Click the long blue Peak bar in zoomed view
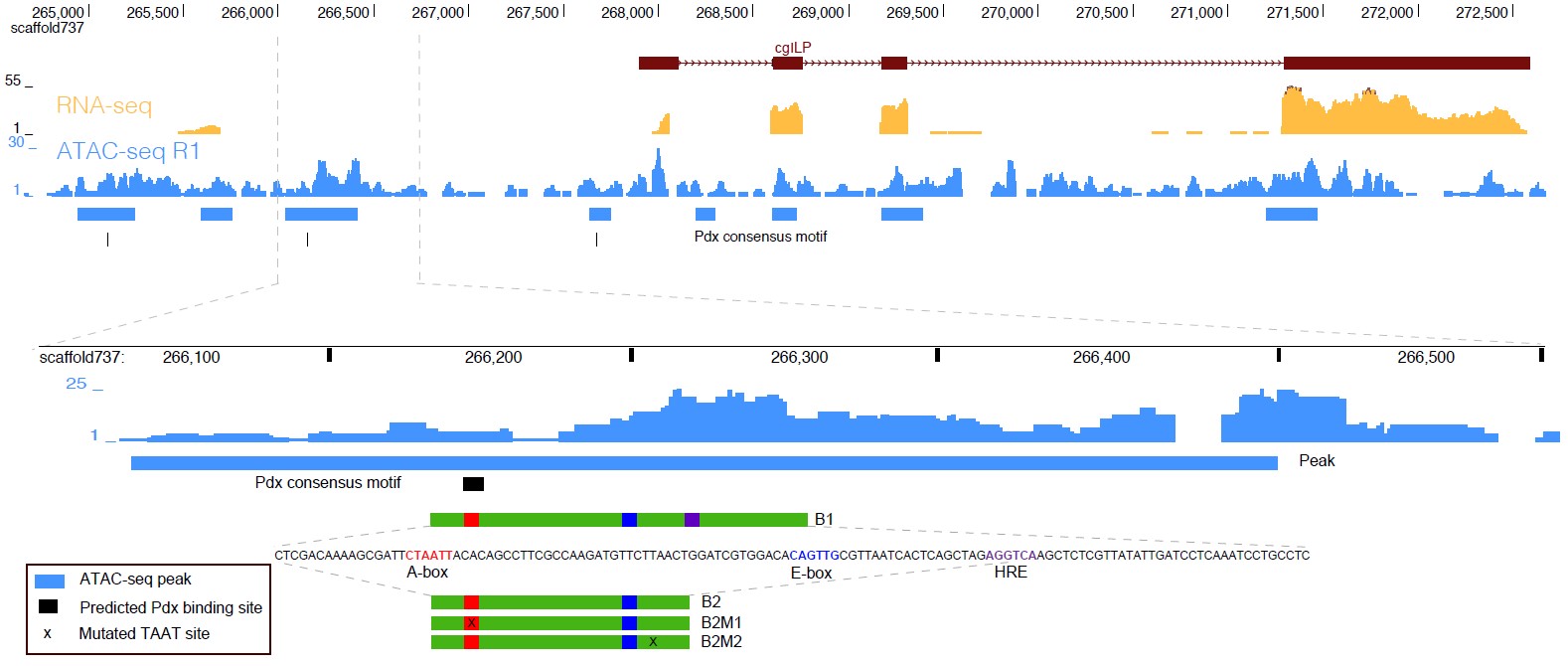The image size is (1568, 666). click(704, 463)
